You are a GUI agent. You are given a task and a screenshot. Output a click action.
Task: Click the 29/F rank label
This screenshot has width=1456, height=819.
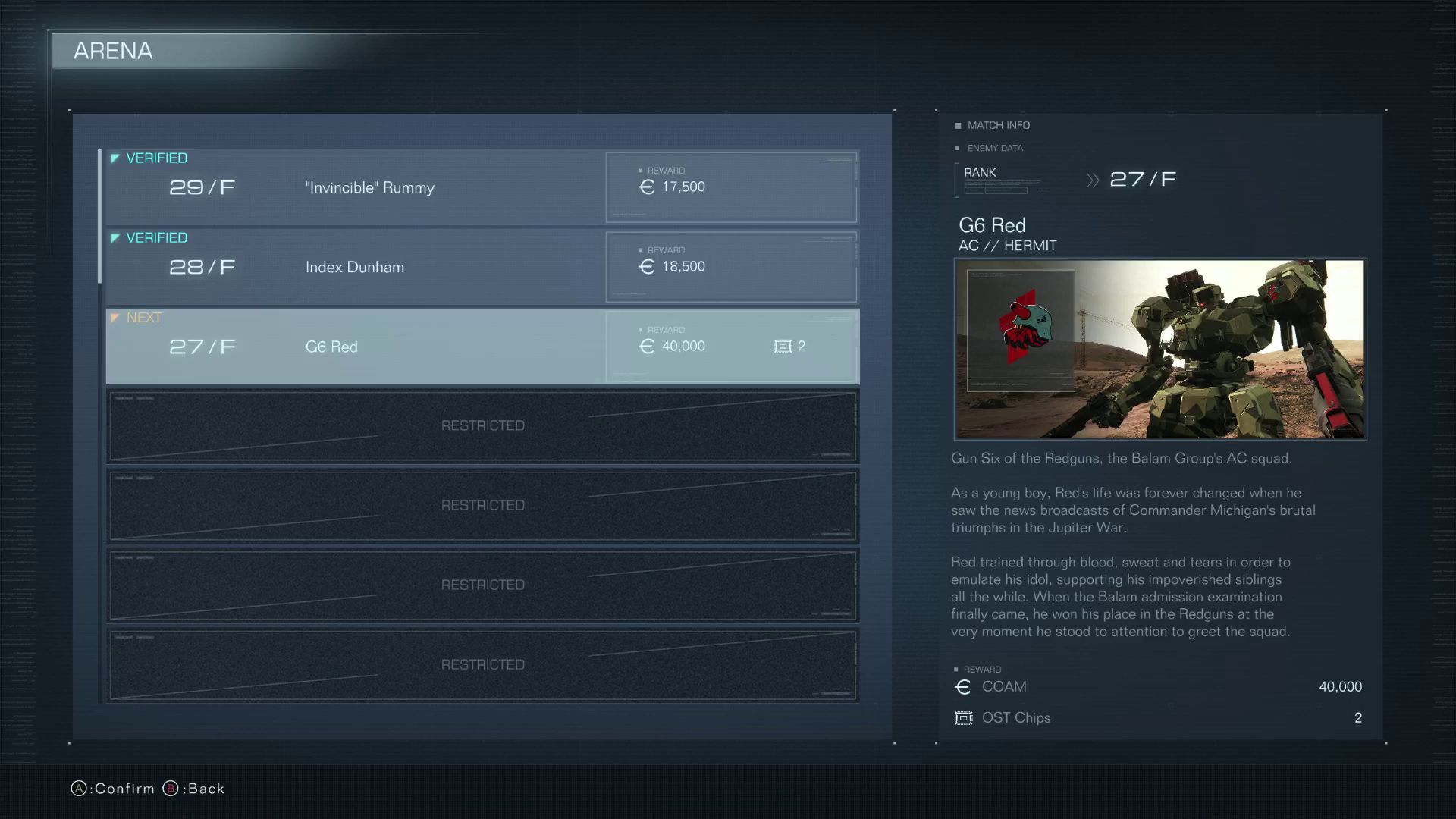(202, 187)
